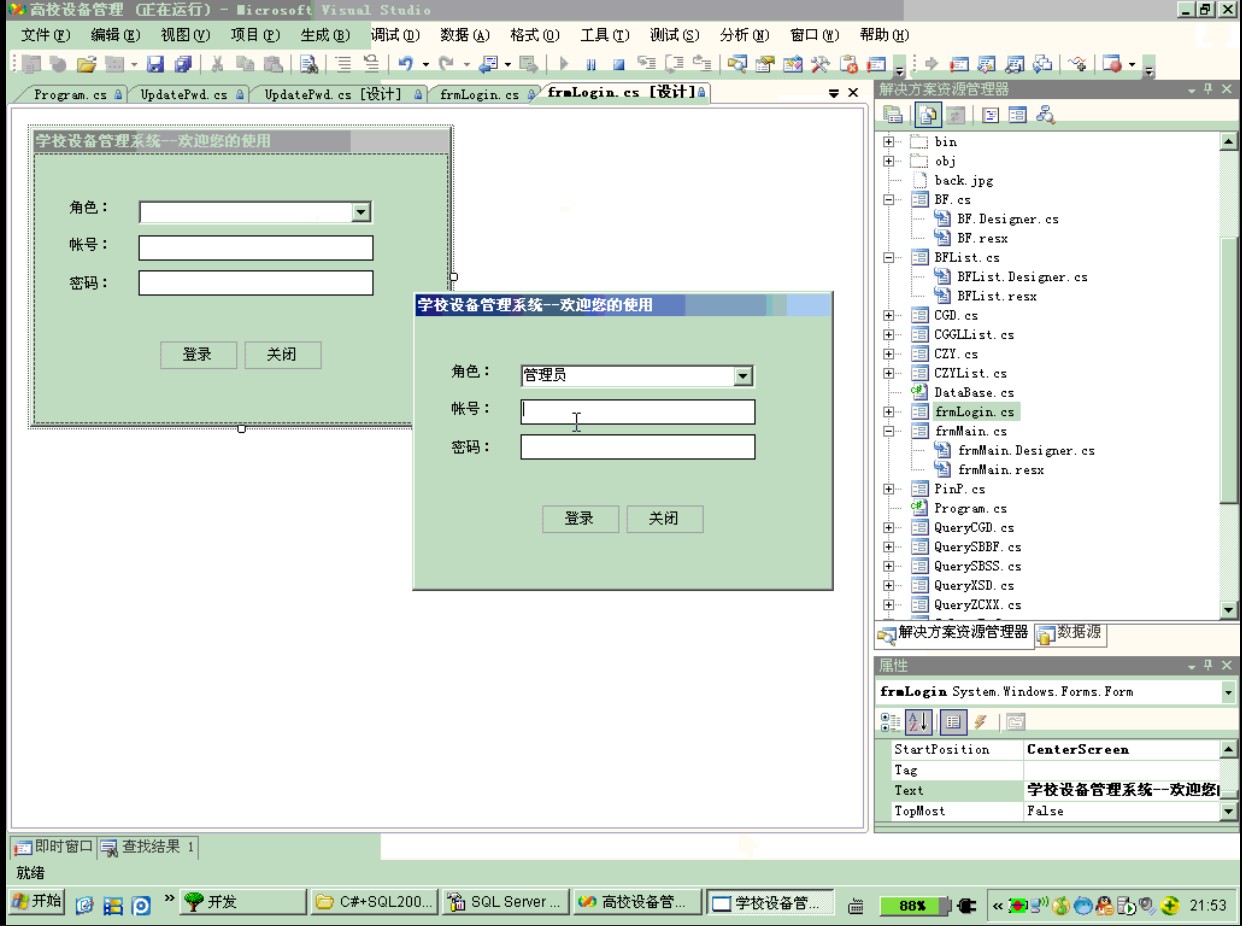The image size is (1242, 926).
Task: Open the 工具(T) menu
Action: pos(605,35)
